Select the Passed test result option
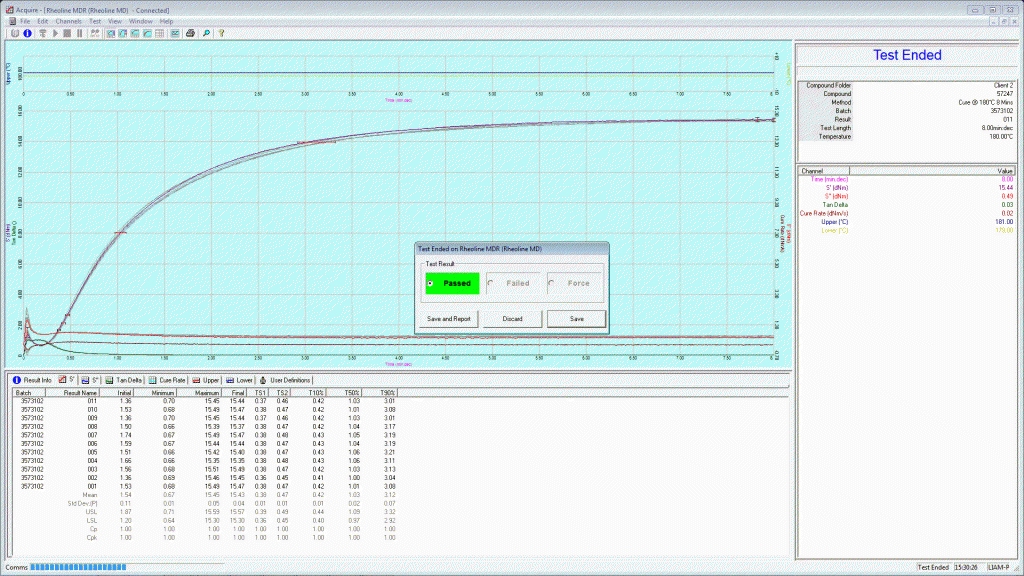The width and height of the screenshot is (1024, 576). tap(452, 284)
